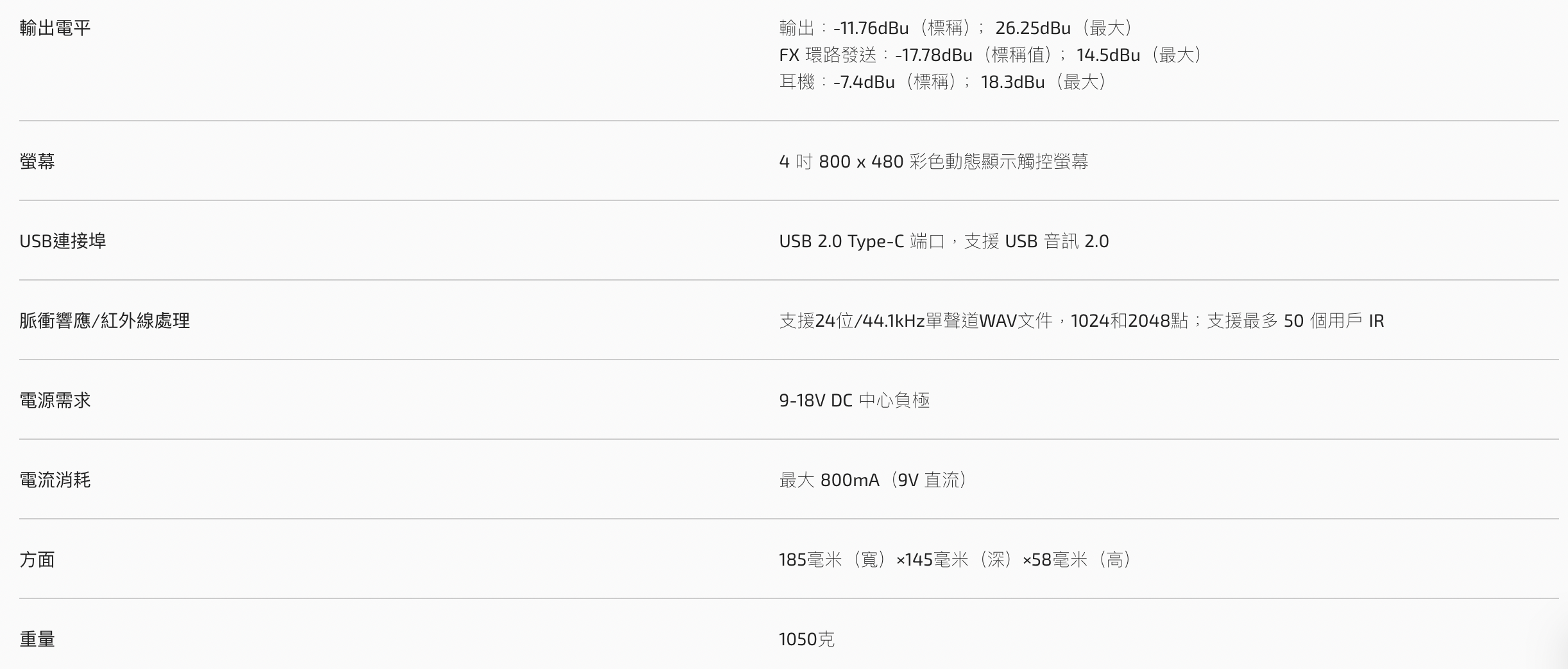Click the USB 2.0 Type-C port description
The image size is (1568, 669).
944,241
